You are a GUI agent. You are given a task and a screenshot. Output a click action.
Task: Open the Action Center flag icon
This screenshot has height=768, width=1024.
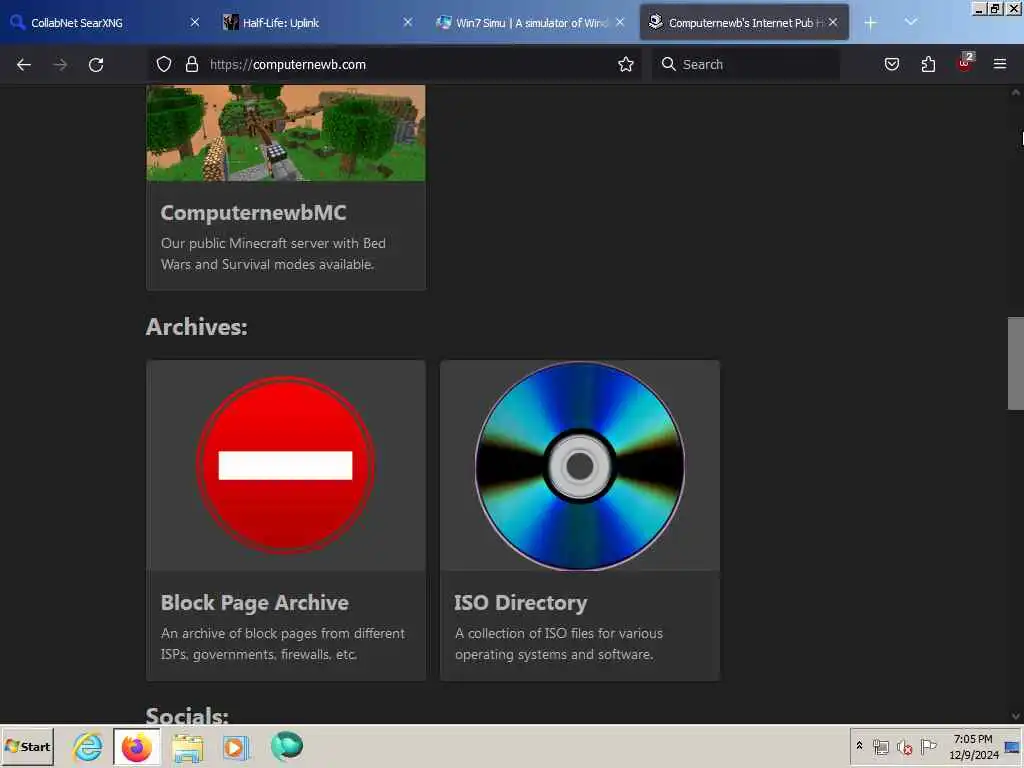pos(928,746)
